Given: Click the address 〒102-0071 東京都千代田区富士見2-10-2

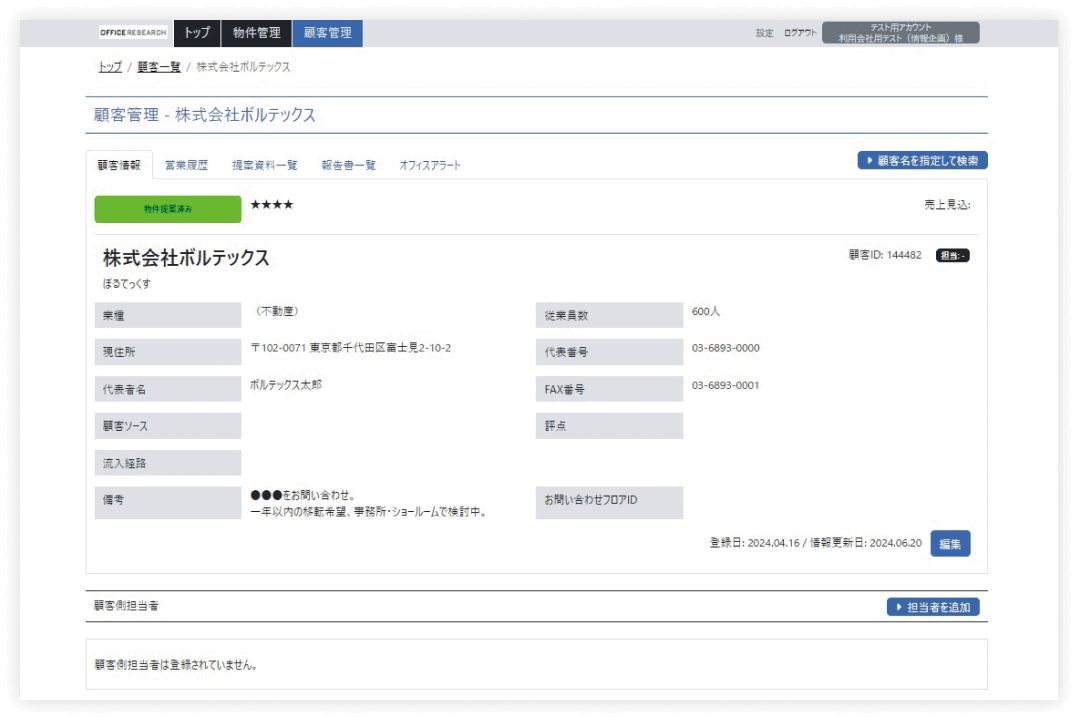Looking at the screenshot, I should [x=351, y=348].
